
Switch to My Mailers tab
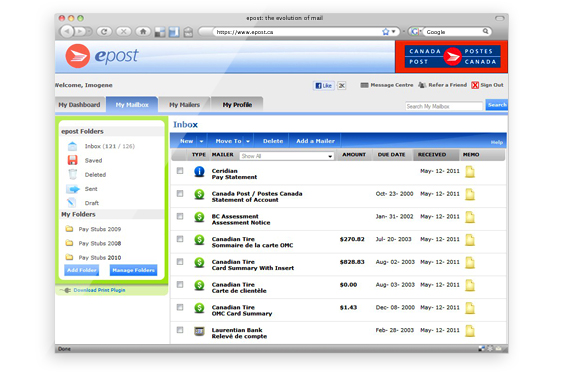click(x=184, y=105)
